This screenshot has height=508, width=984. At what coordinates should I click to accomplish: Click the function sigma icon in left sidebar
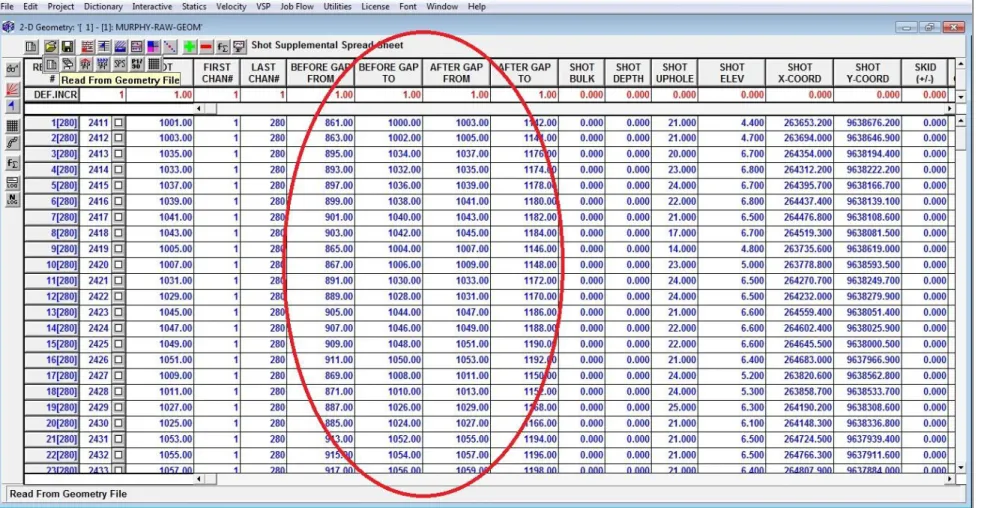pyautogui.click(x=13, y=163)
